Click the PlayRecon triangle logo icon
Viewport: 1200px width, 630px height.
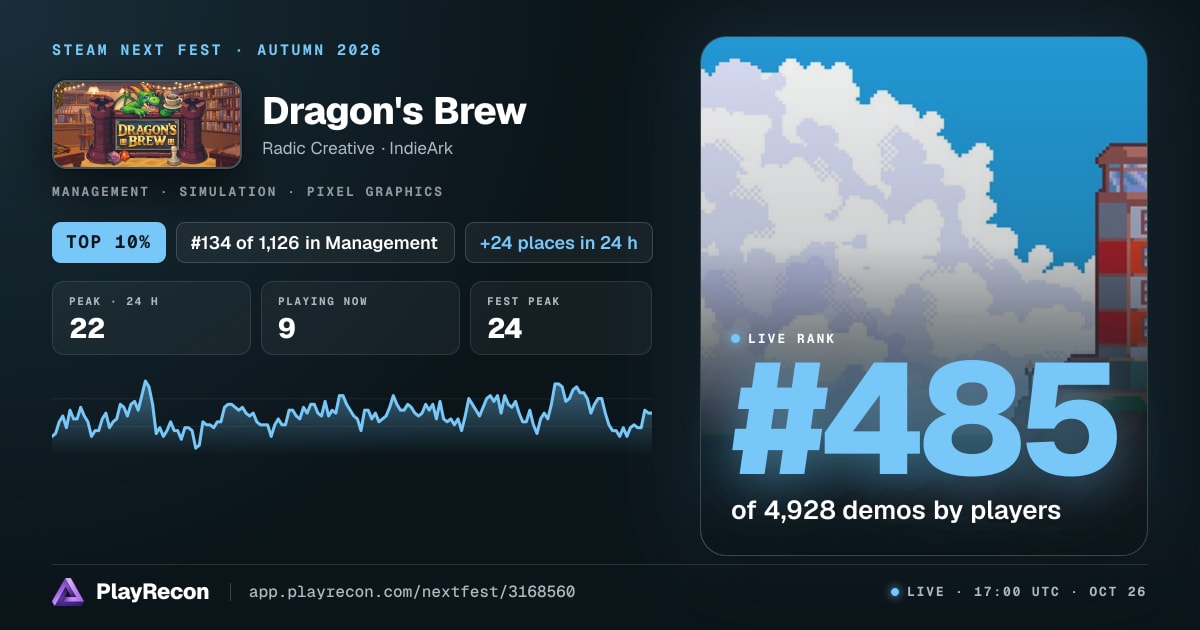[68, 592]
